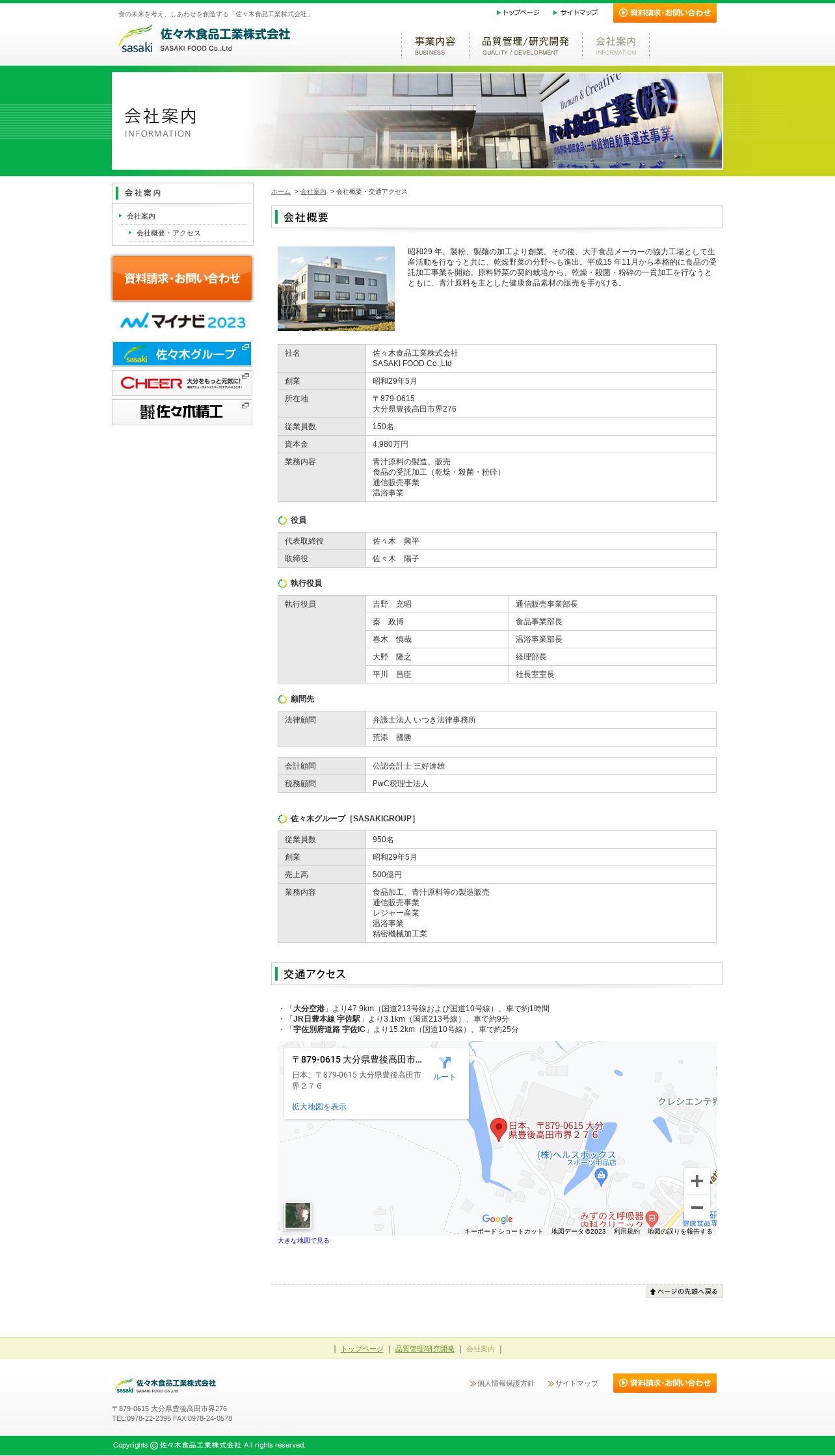The image size is (835, 1456).
Task: Click the red location pin on map
Action: tap(499, 1130)
